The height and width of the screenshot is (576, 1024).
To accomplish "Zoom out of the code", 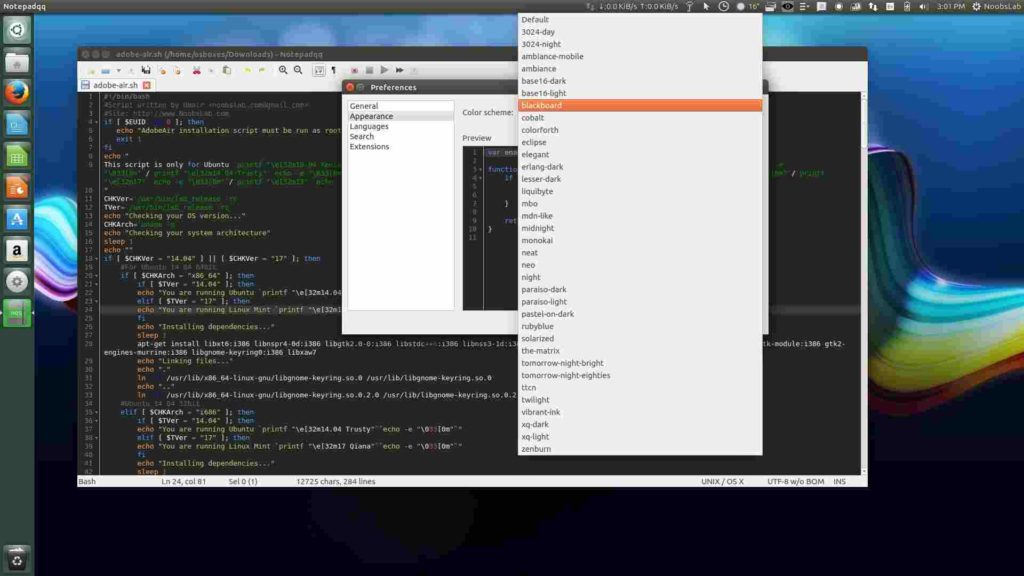I will pos(298,70).
